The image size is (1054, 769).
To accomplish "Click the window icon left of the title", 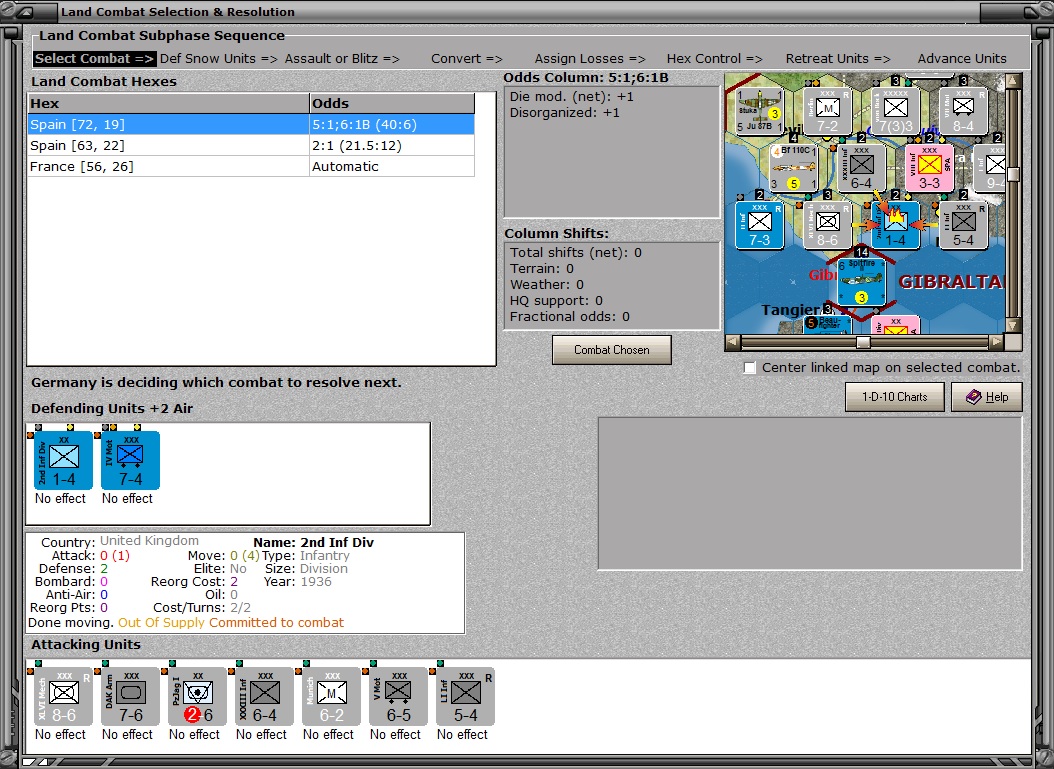I will (x=23, y=11).
